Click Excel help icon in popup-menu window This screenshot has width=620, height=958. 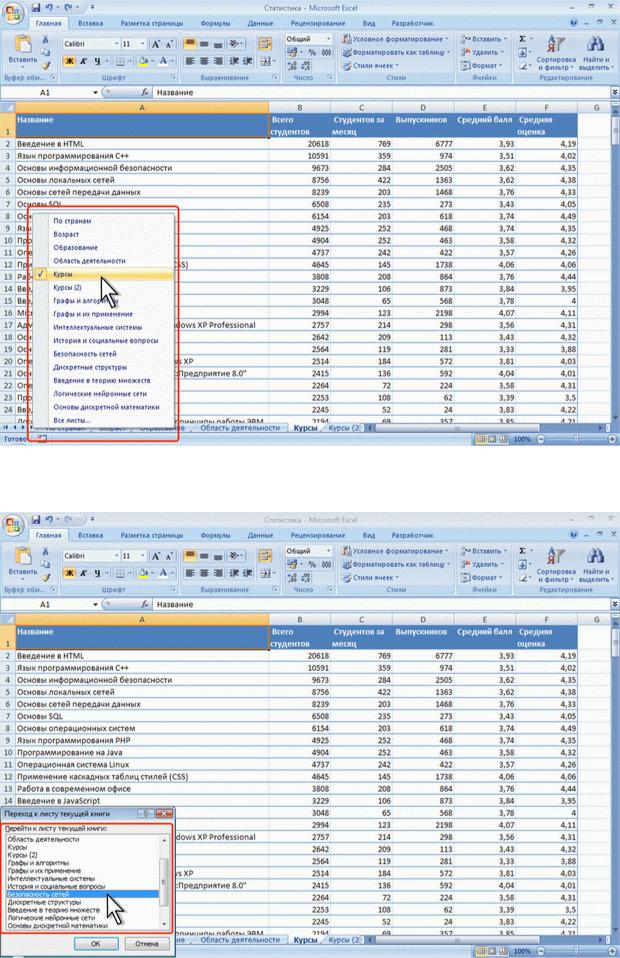(x=574, y=23)
